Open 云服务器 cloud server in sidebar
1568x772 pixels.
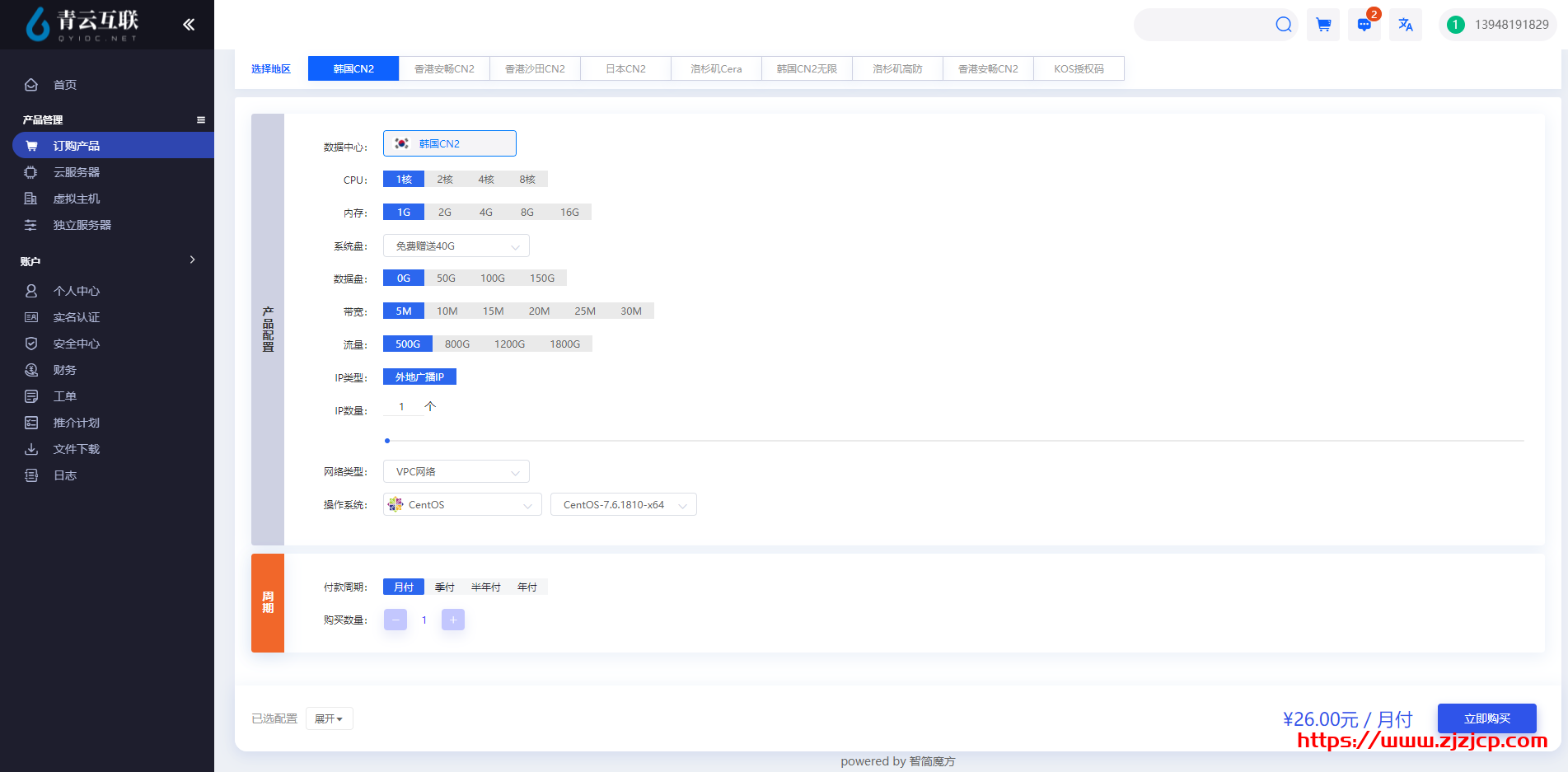[x=76, y=172]
